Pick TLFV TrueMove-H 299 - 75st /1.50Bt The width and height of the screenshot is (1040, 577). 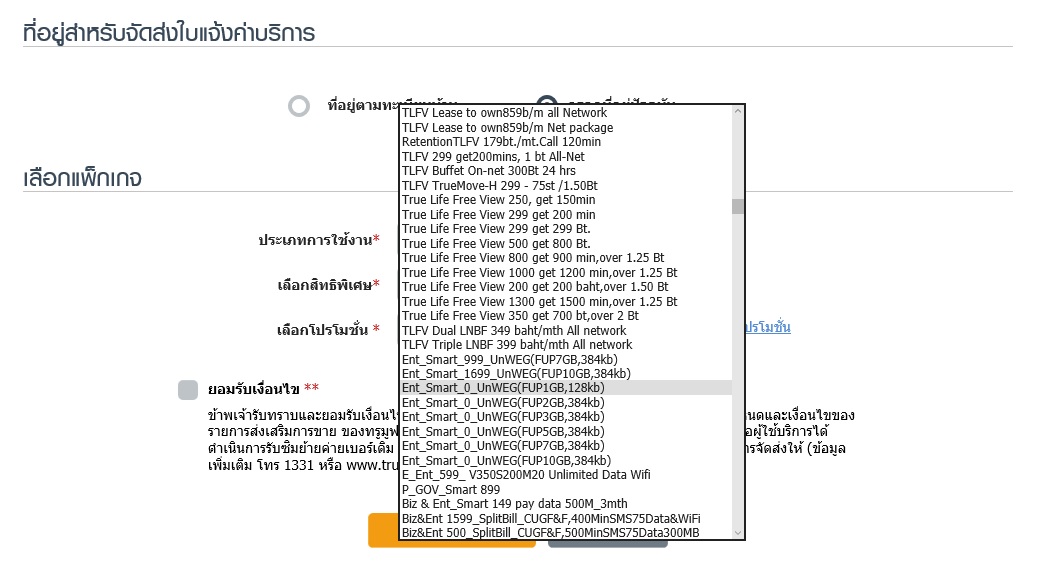(566, 185)
